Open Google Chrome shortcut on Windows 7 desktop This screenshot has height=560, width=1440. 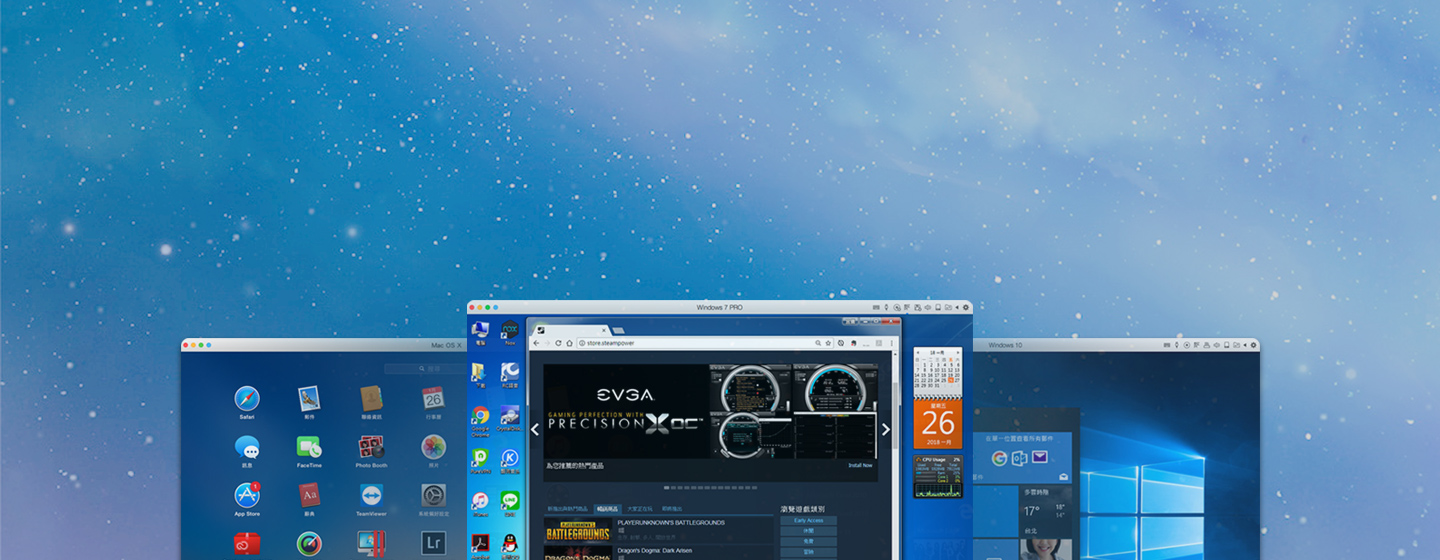click(x=481, y=415)
